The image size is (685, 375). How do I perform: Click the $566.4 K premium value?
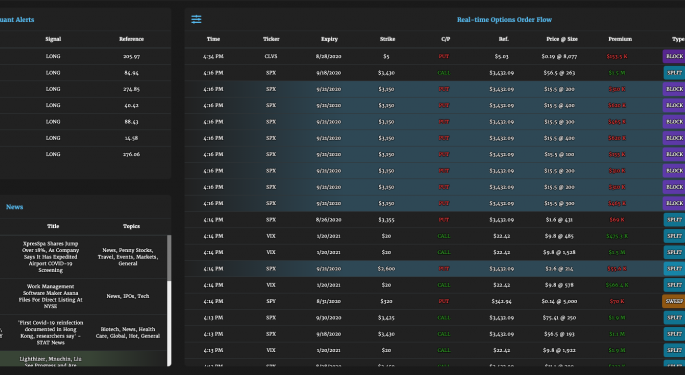tap(617, 285)
